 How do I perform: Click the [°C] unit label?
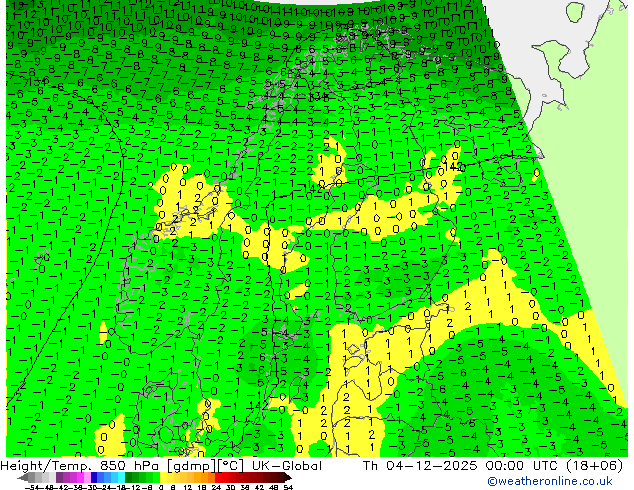click(229, 466)
